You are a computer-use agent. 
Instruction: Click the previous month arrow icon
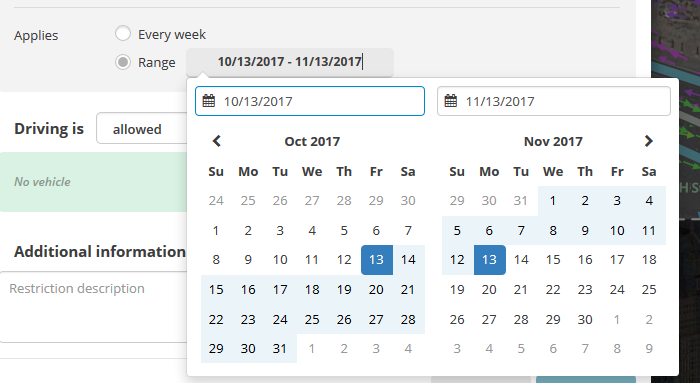[x=217, y=141]
